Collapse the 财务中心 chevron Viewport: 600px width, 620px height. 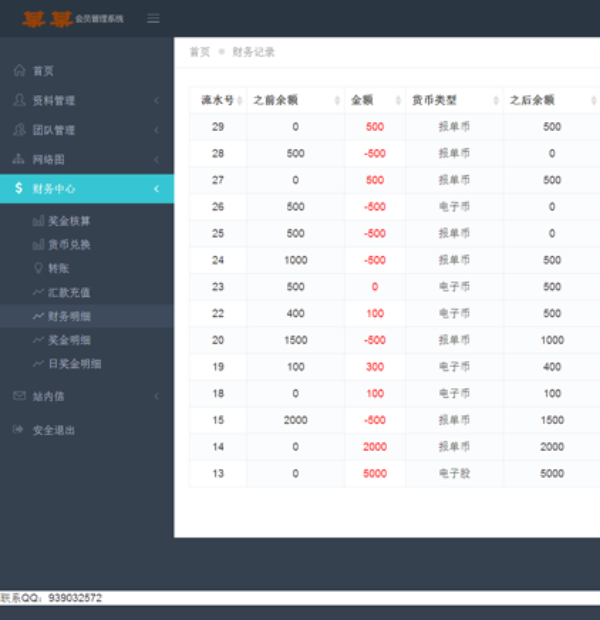pyautogui.click(x=156, y=189)
